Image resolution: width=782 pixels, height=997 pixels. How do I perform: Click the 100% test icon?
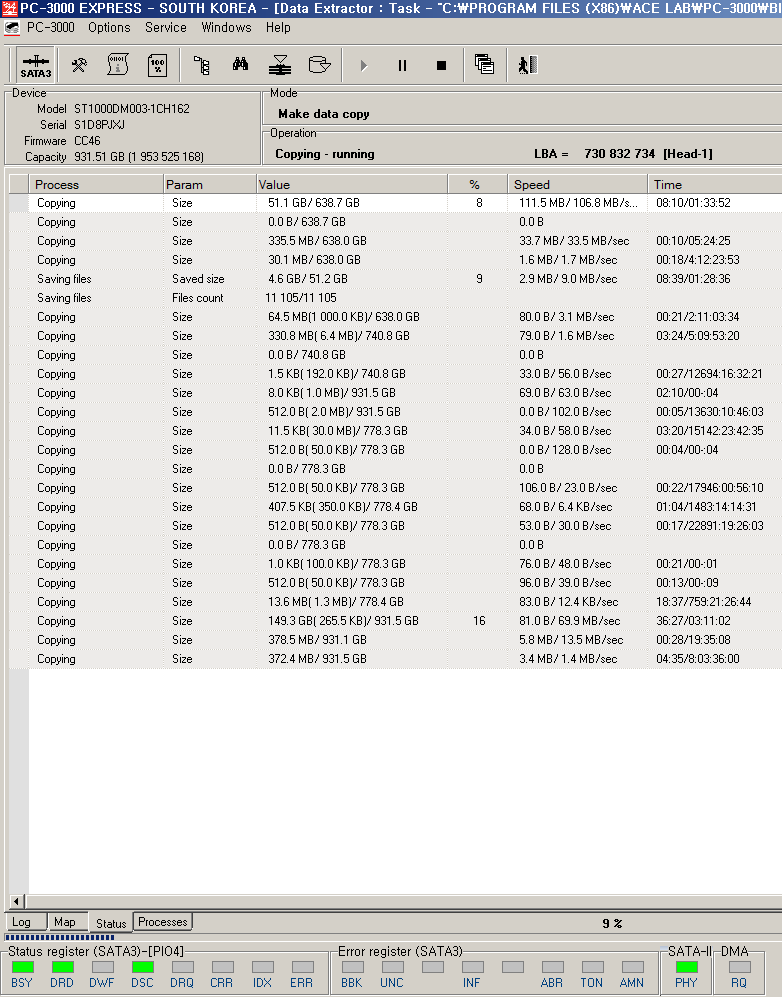point(157,65)
